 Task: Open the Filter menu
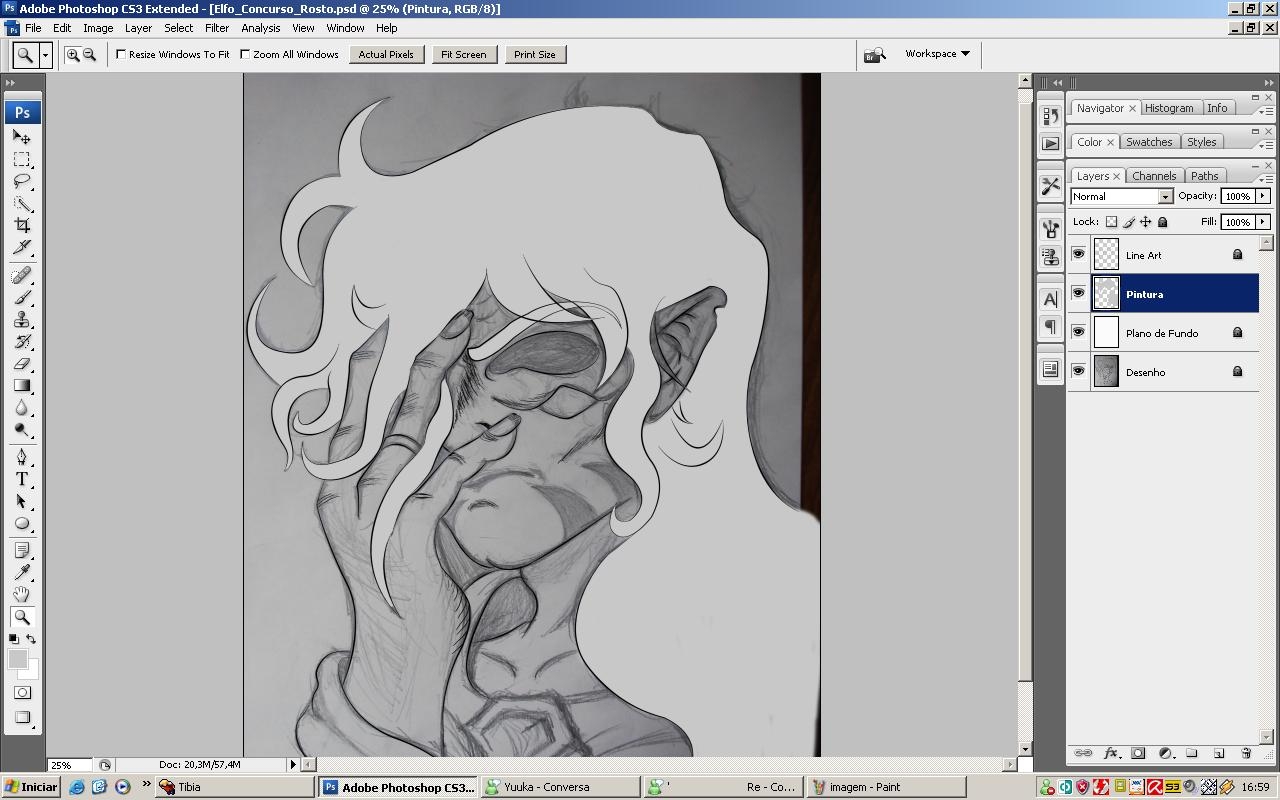(217, 28)
